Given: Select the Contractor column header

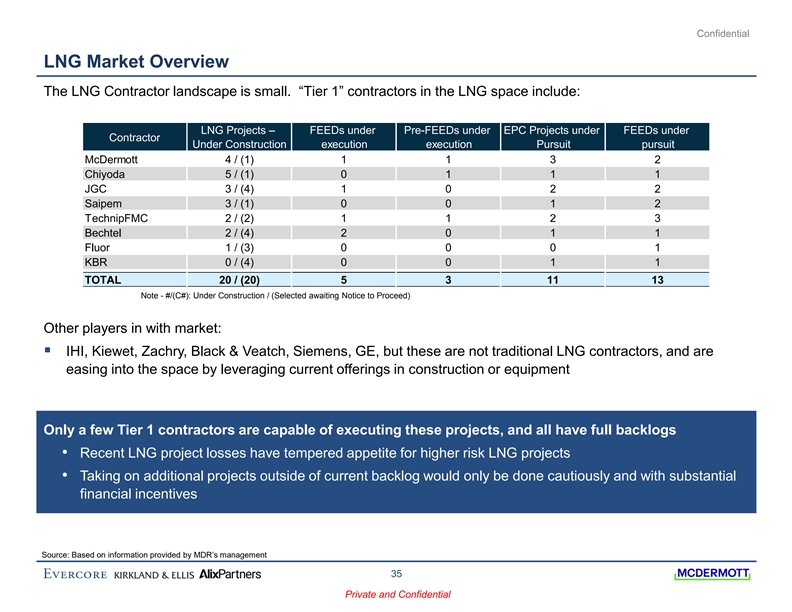Looking at the screenshot, I should coord(134,137).
